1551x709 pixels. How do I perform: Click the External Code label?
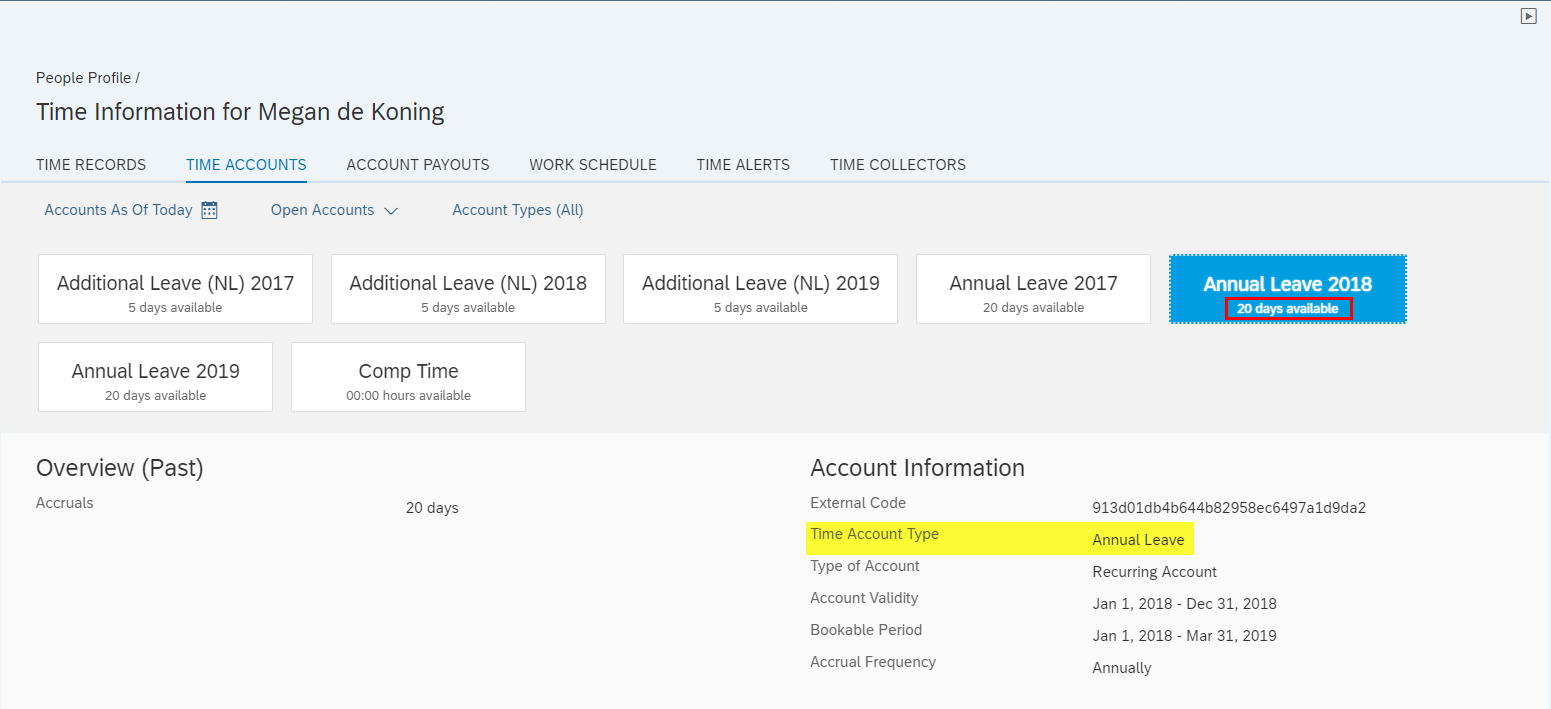(858, 503)
